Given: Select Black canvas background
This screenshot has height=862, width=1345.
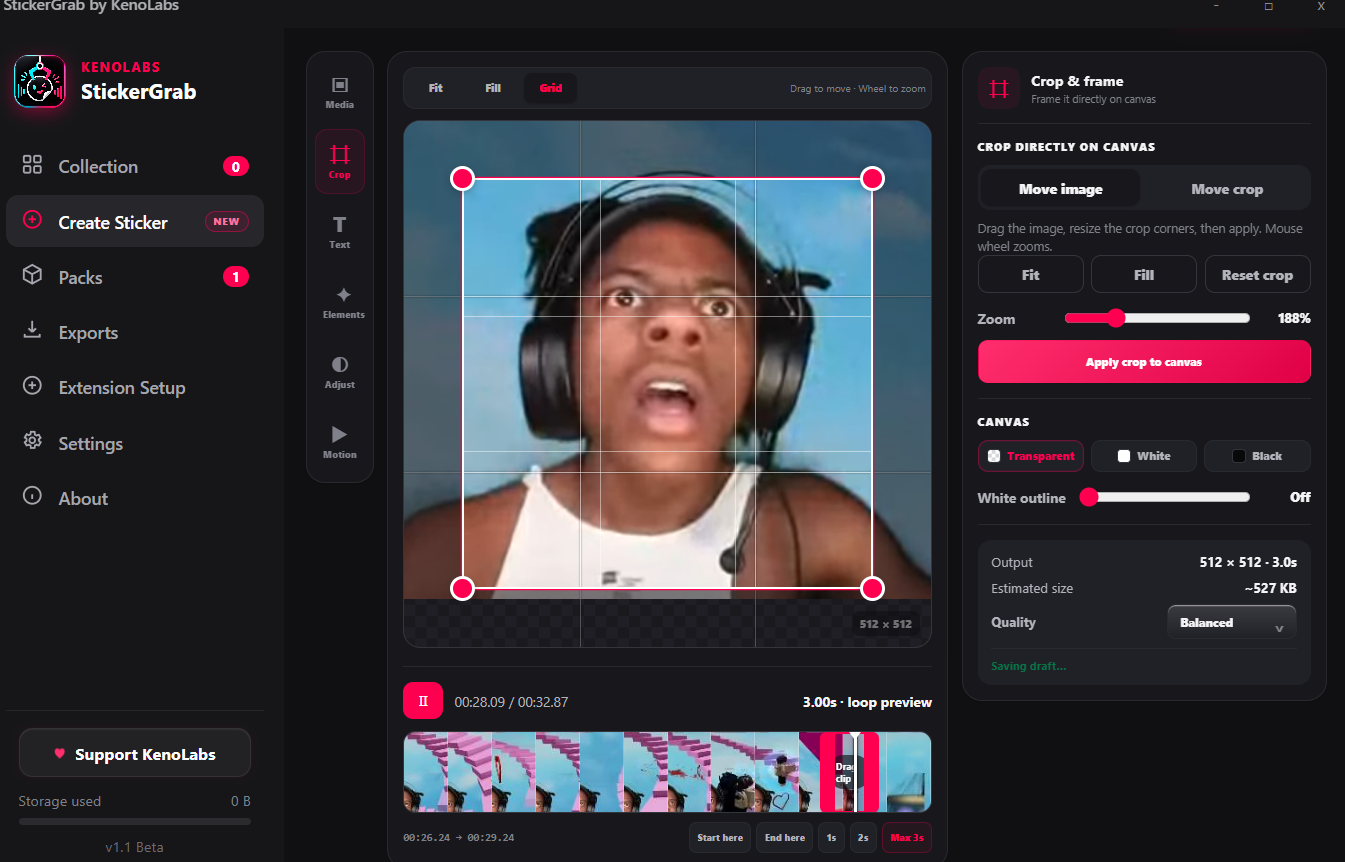Looking at the screenshot, I should (1257, 456).
